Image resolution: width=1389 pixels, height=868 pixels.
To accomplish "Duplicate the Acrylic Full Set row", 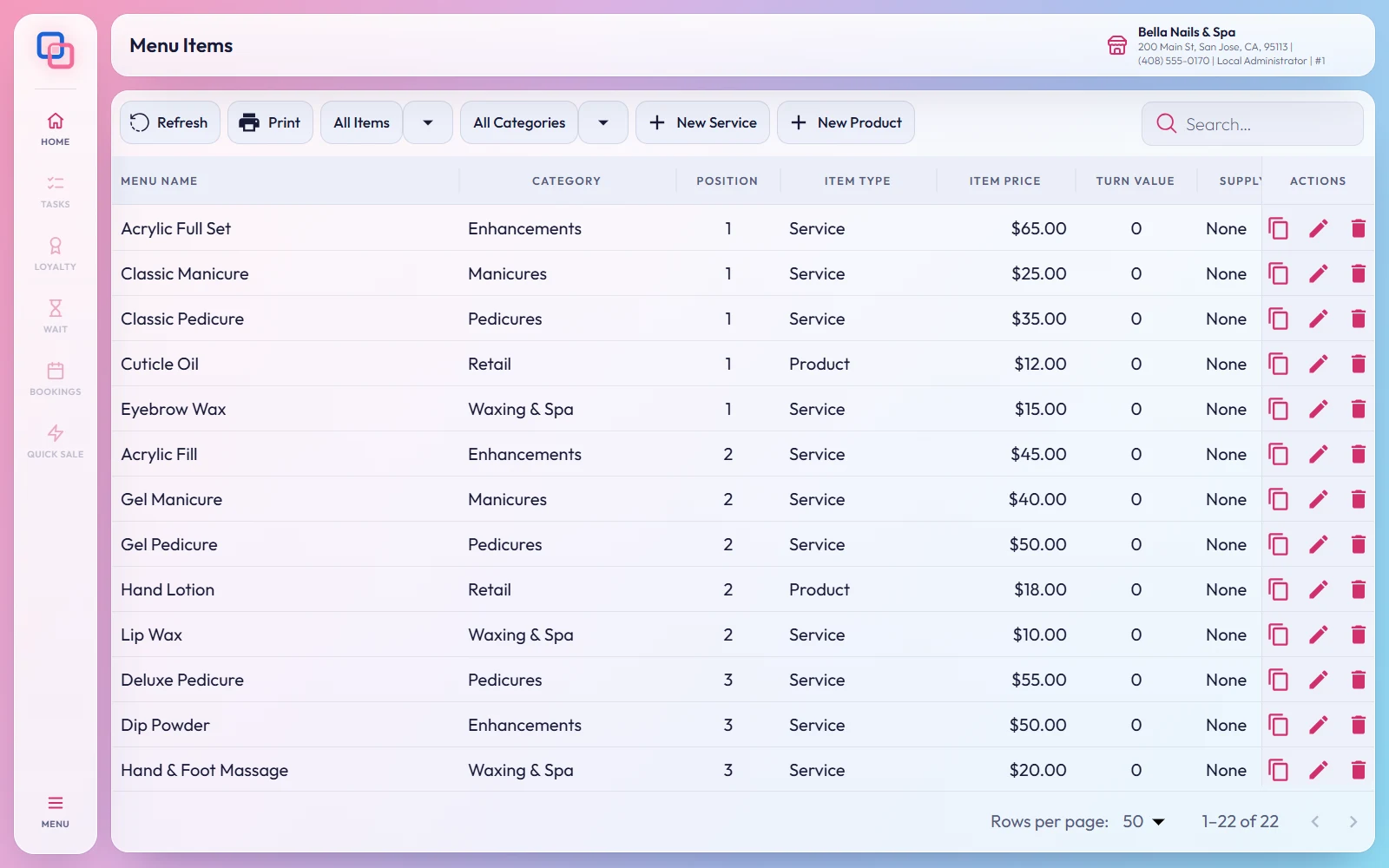I will (1278, 228).
